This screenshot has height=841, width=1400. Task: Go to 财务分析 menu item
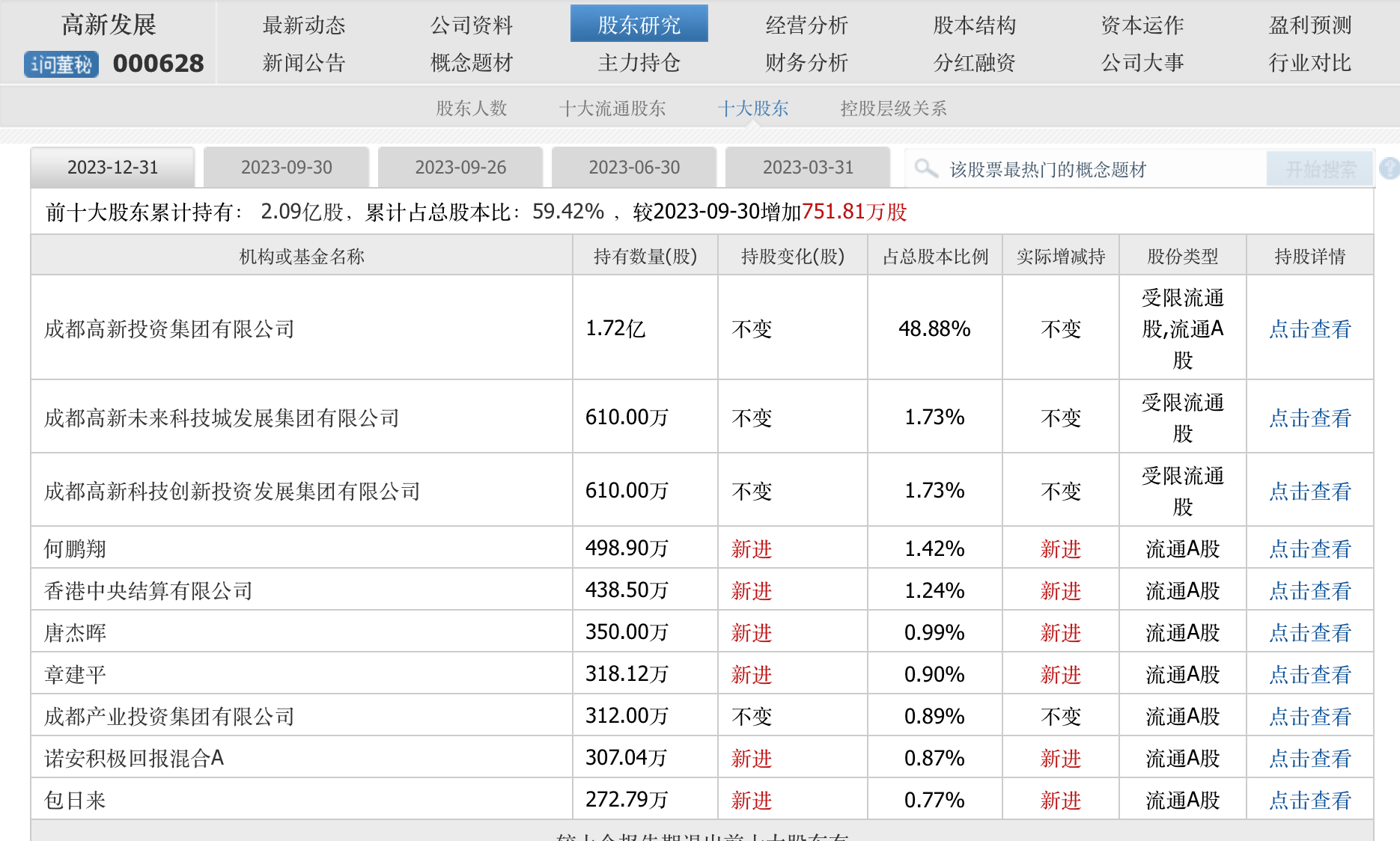[806, 63]
